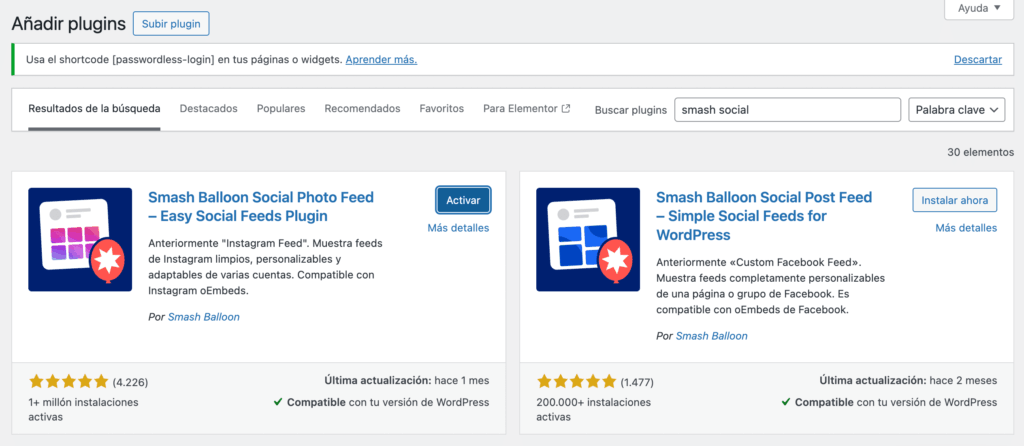
Task: Go to the Favoritos tab
Action: coord(441,109)
